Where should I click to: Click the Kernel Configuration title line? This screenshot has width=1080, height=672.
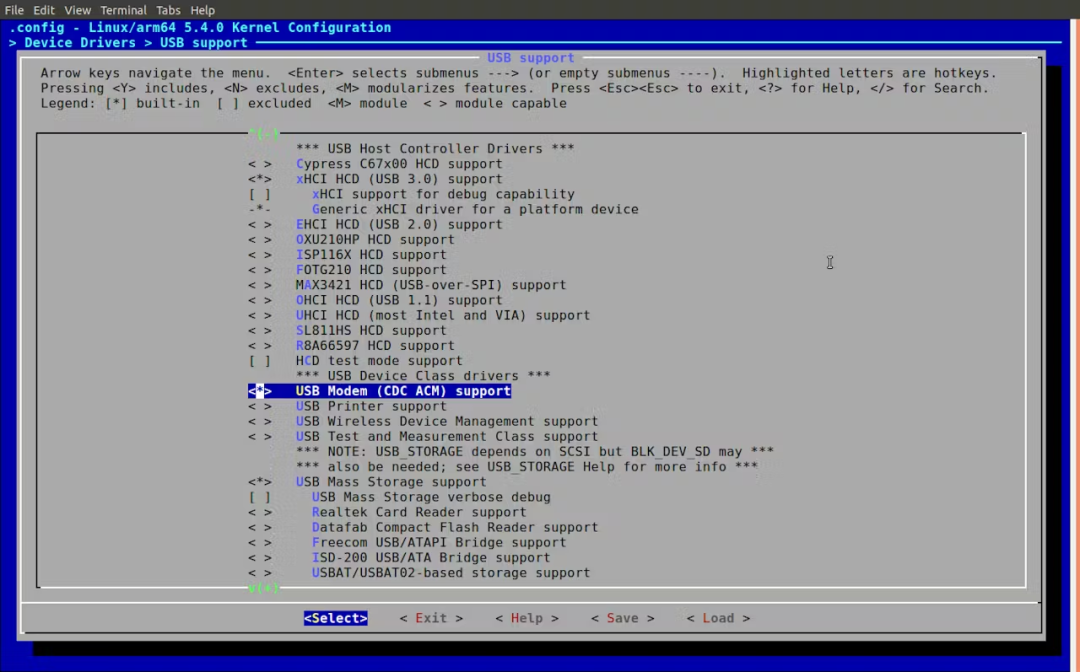(200, 28)
